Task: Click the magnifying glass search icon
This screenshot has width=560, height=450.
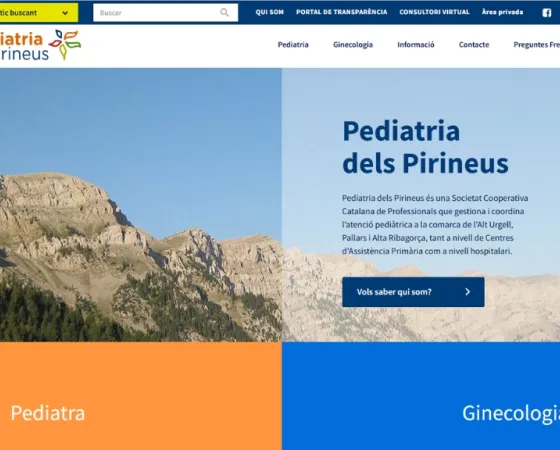Action: [x=224, y=13]
